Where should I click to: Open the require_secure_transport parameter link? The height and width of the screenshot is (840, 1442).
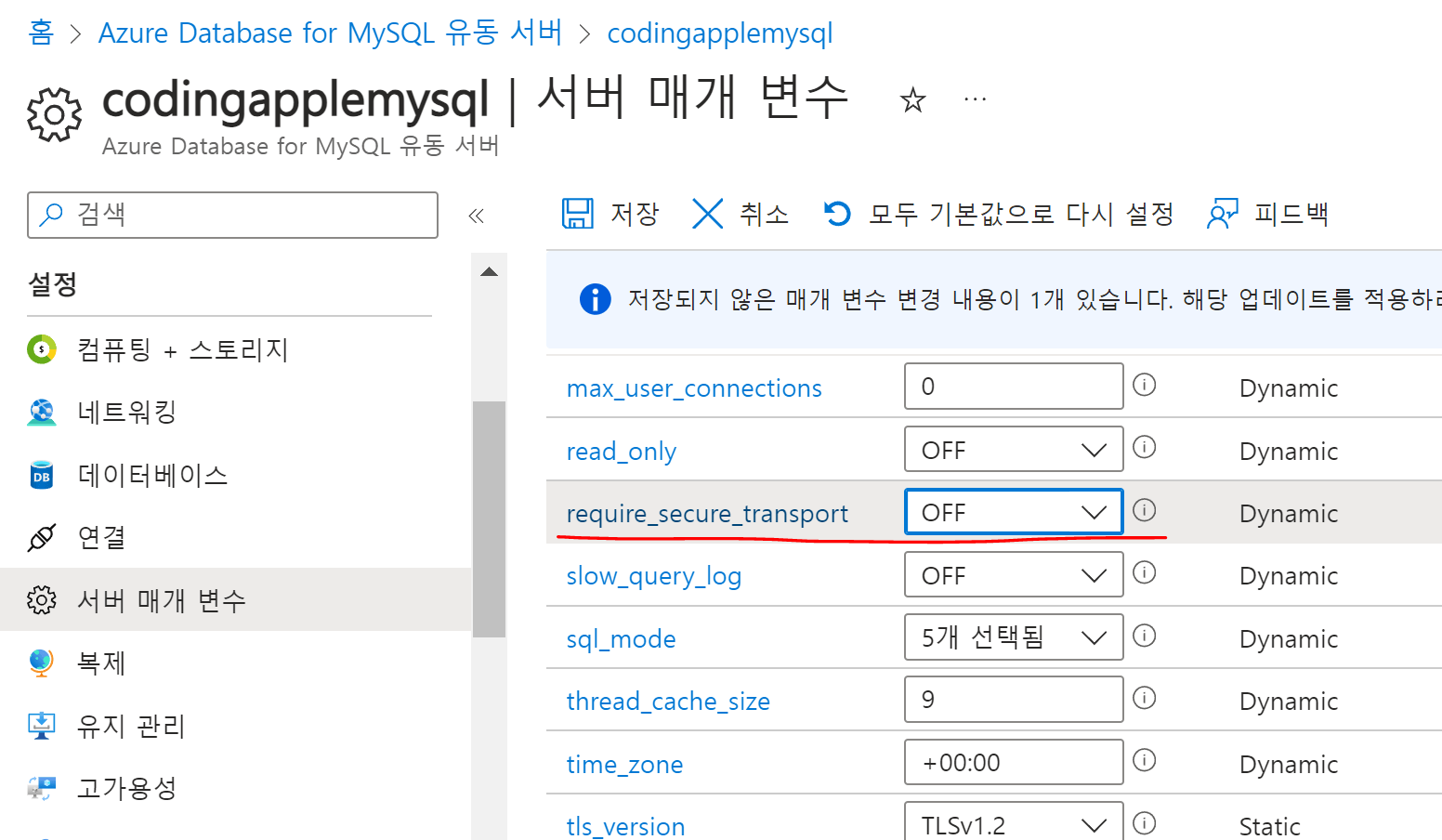[707, 514]
